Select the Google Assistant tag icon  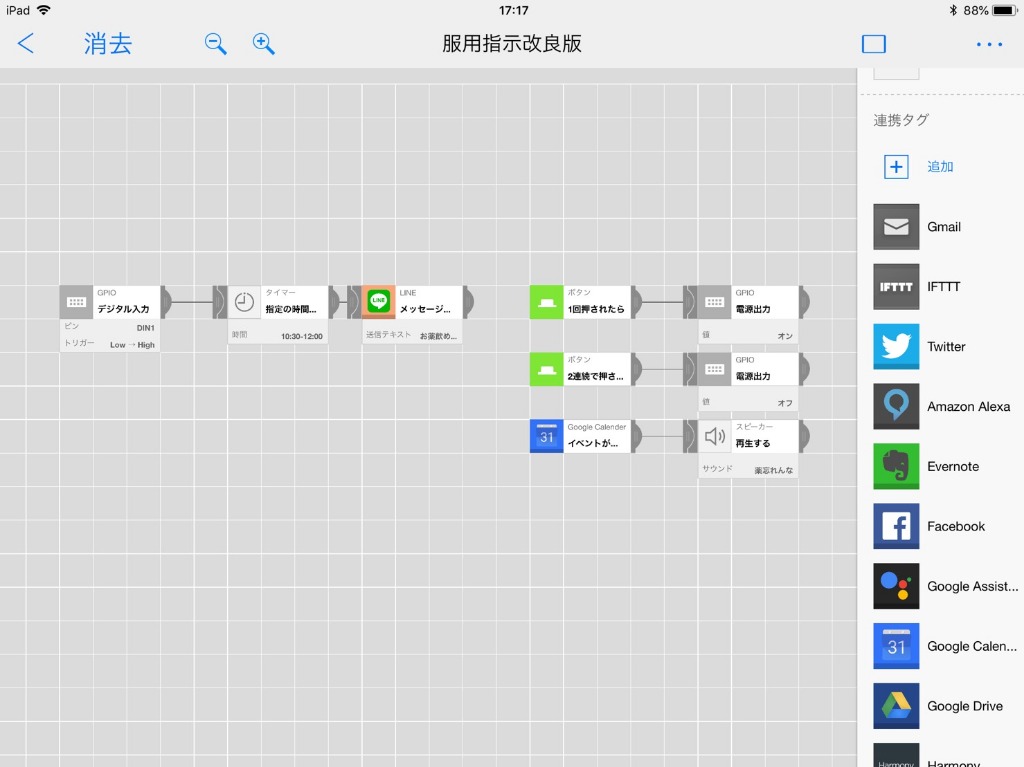pyautogui.click(x=896, y=586)
